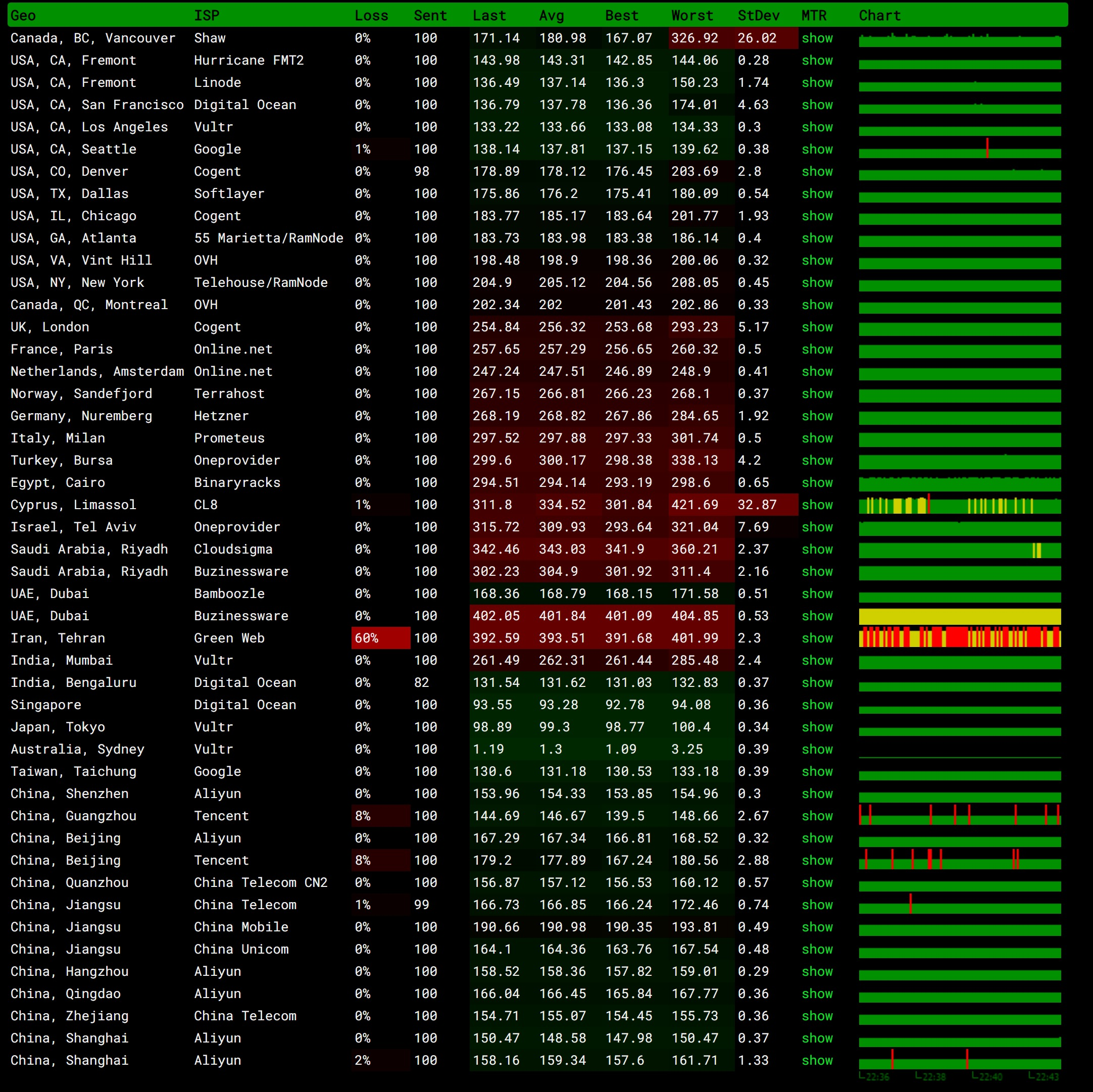Click show link for Cyprus Limassol CL8
The image size is (1093, 1092).
[817, 505]
